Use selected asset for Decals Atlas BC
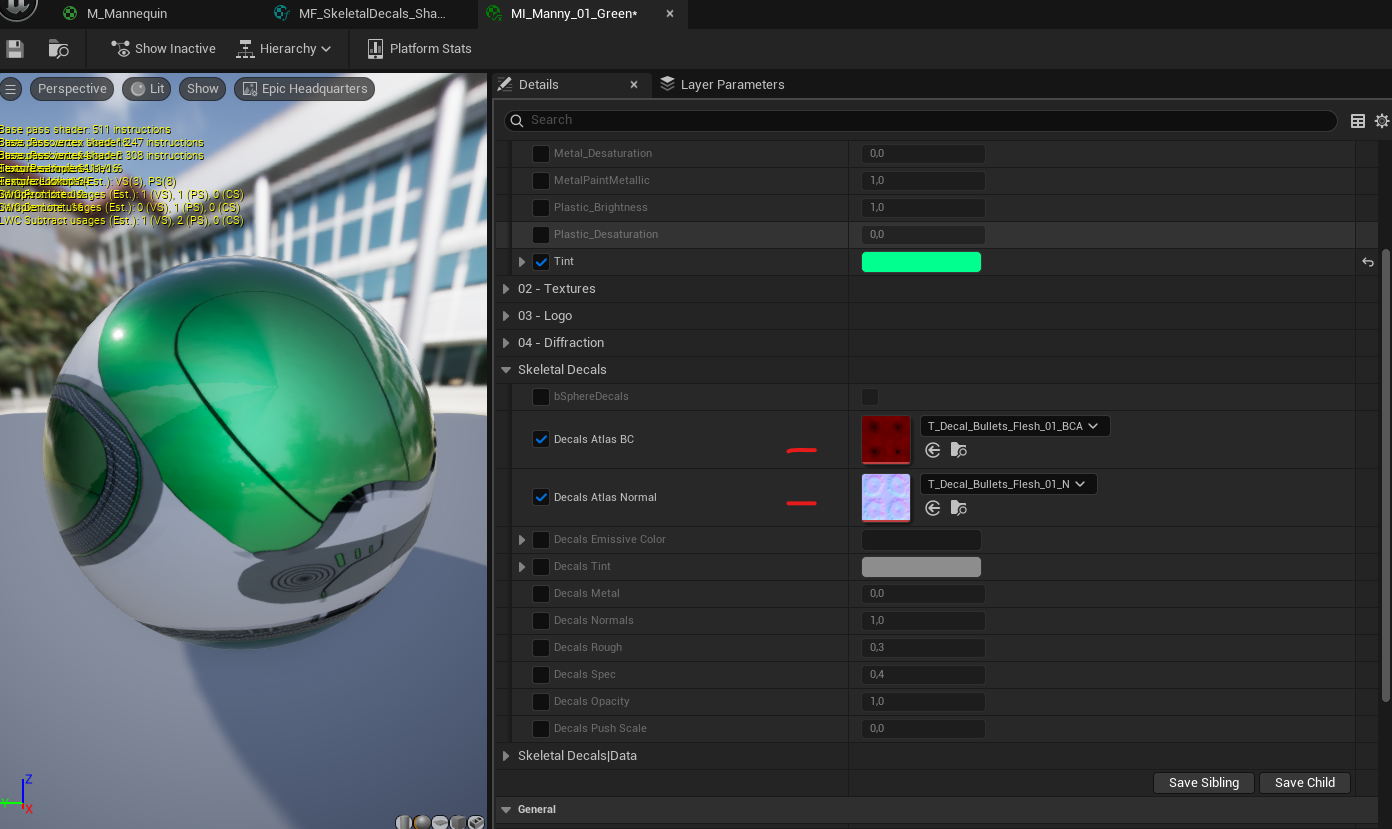The width and height of the screenshot is (1392, 829). (x=933, y=450)
